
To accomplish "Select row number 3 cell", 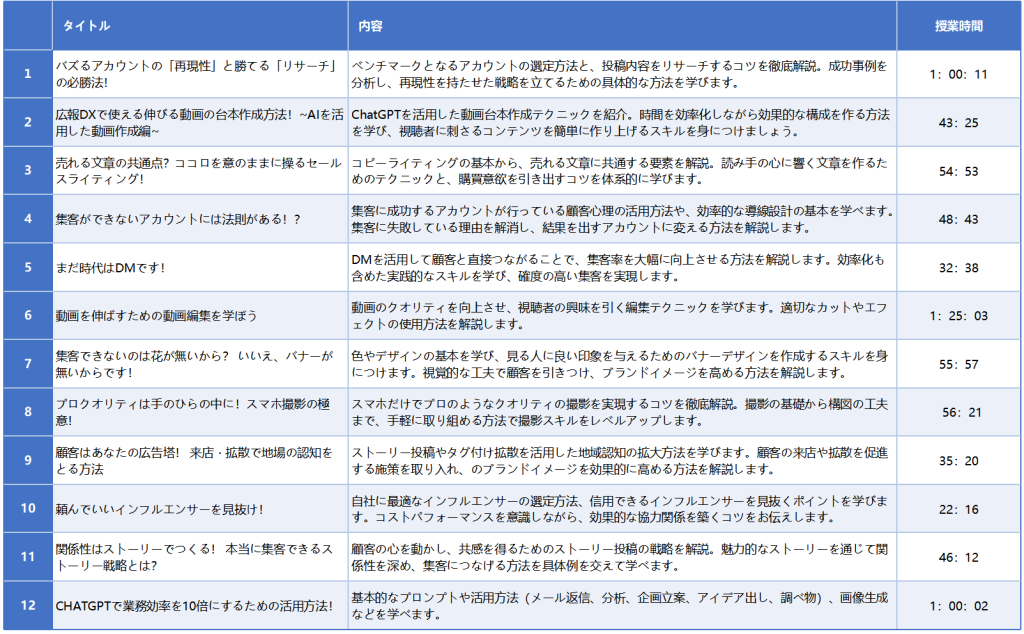I will pos(27,170).
